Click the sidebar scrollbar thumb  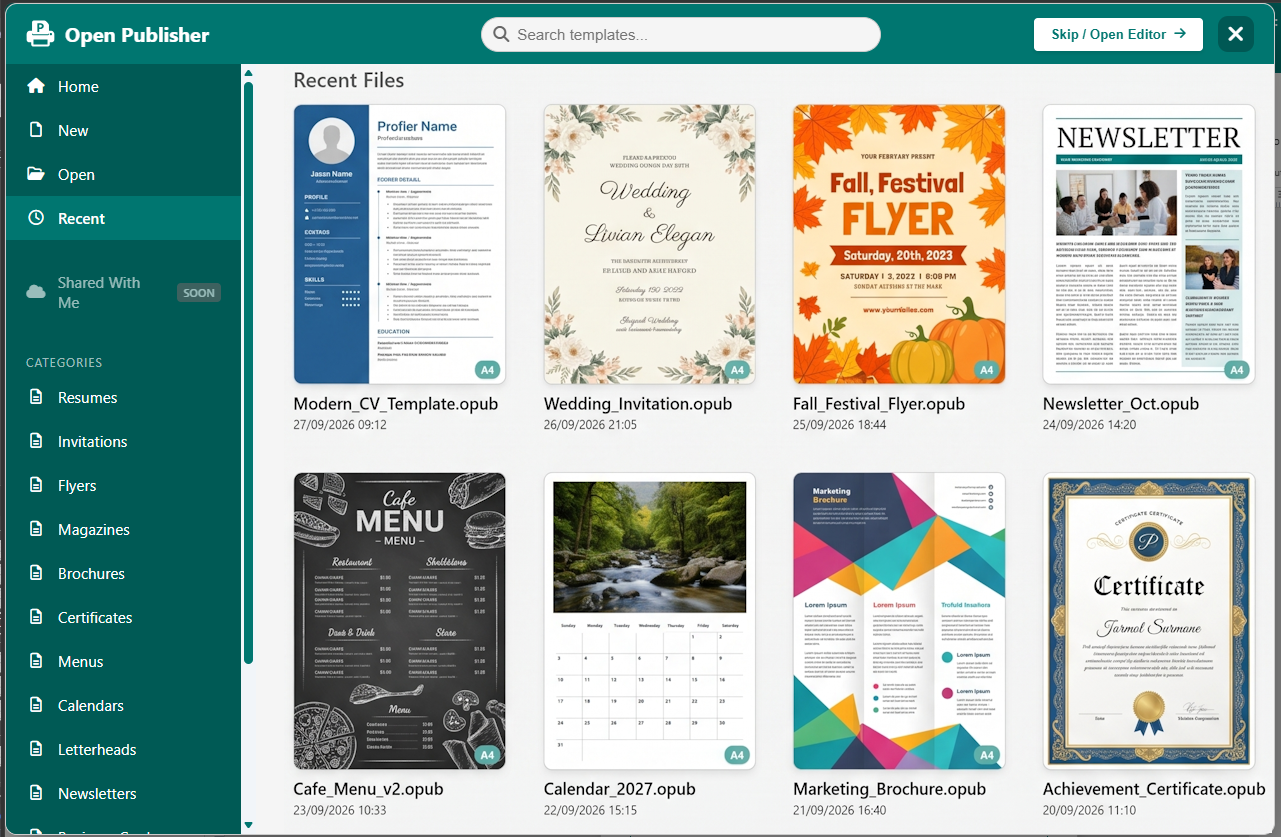pyautogui.click(x=248, y=372)
